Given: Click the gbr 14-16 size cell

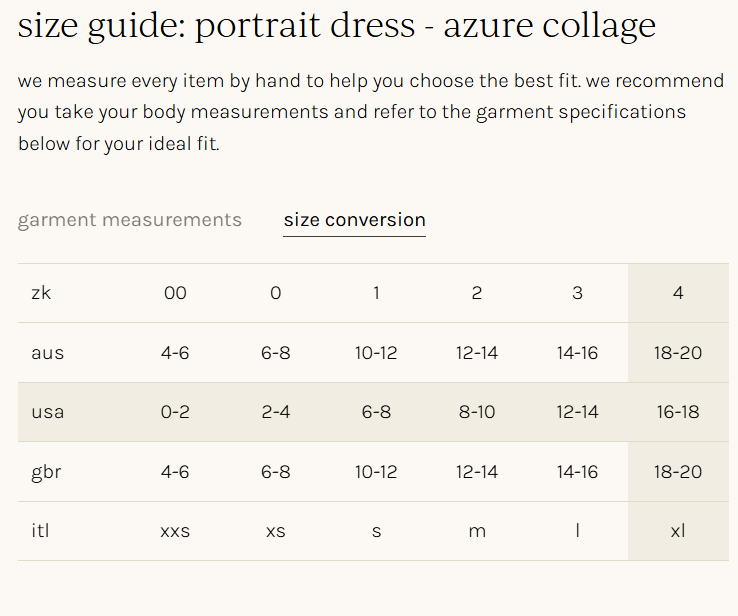Looking at the screenshot, I should (x=577, y=472).
